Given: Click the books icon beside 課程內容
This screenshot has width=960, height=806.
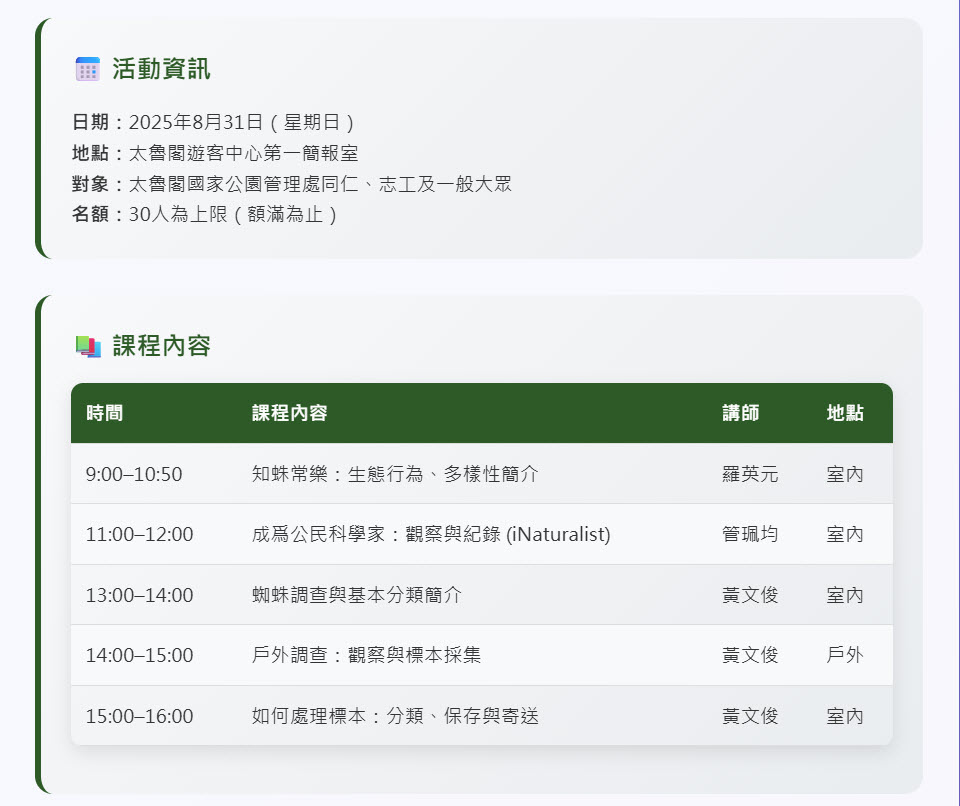Looking at the screenshot, I should pos(86,345).
